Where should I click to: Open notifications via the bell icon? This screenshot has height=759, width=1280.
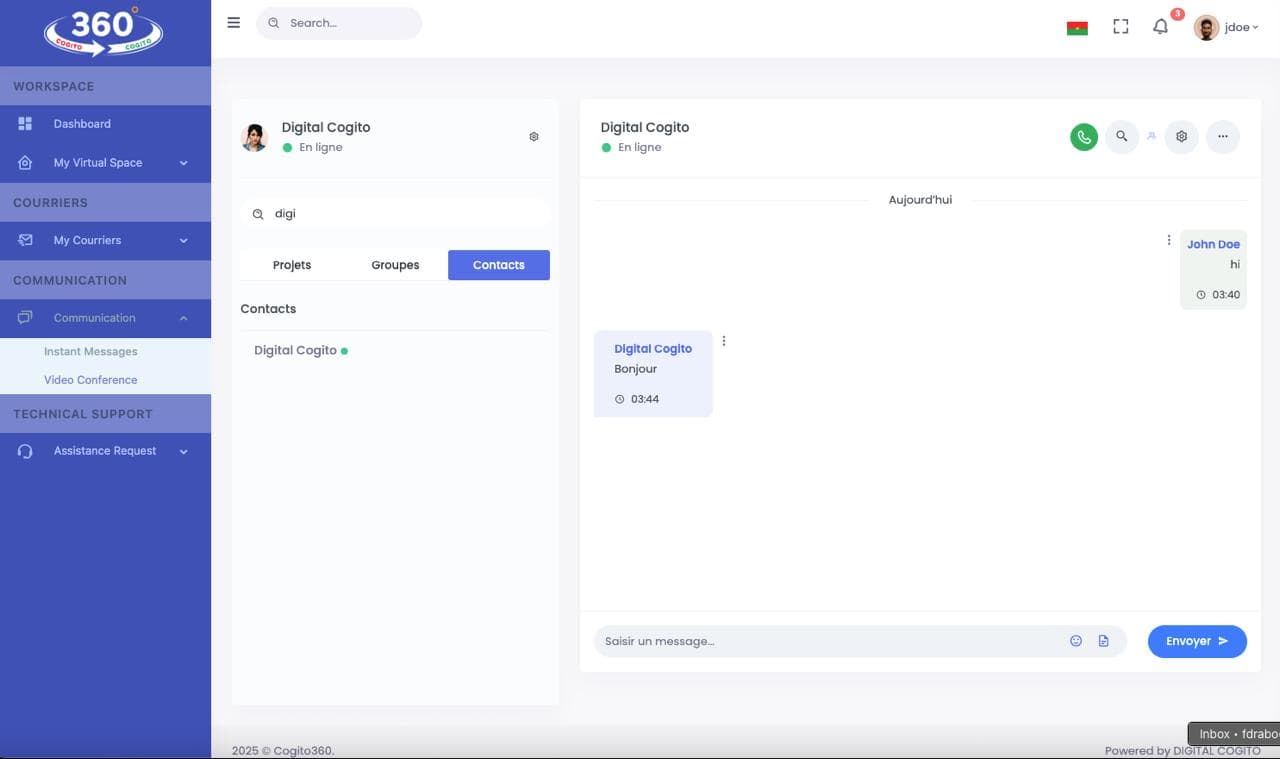[x=1160, y=27]
